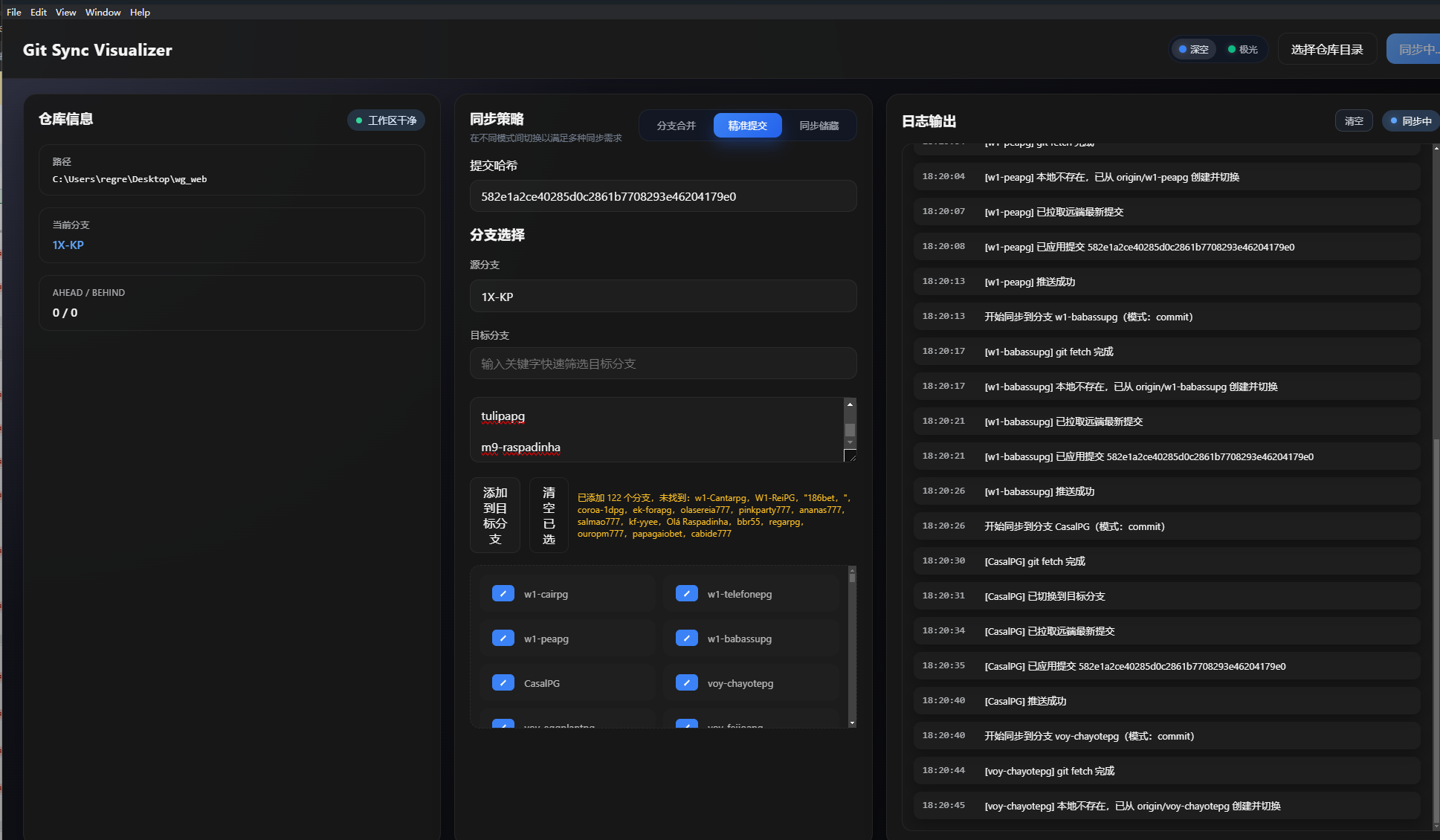Switch to the 同步储藏 tab
1440x840 pixels.
pyautogui.click(x=819, y=126)
